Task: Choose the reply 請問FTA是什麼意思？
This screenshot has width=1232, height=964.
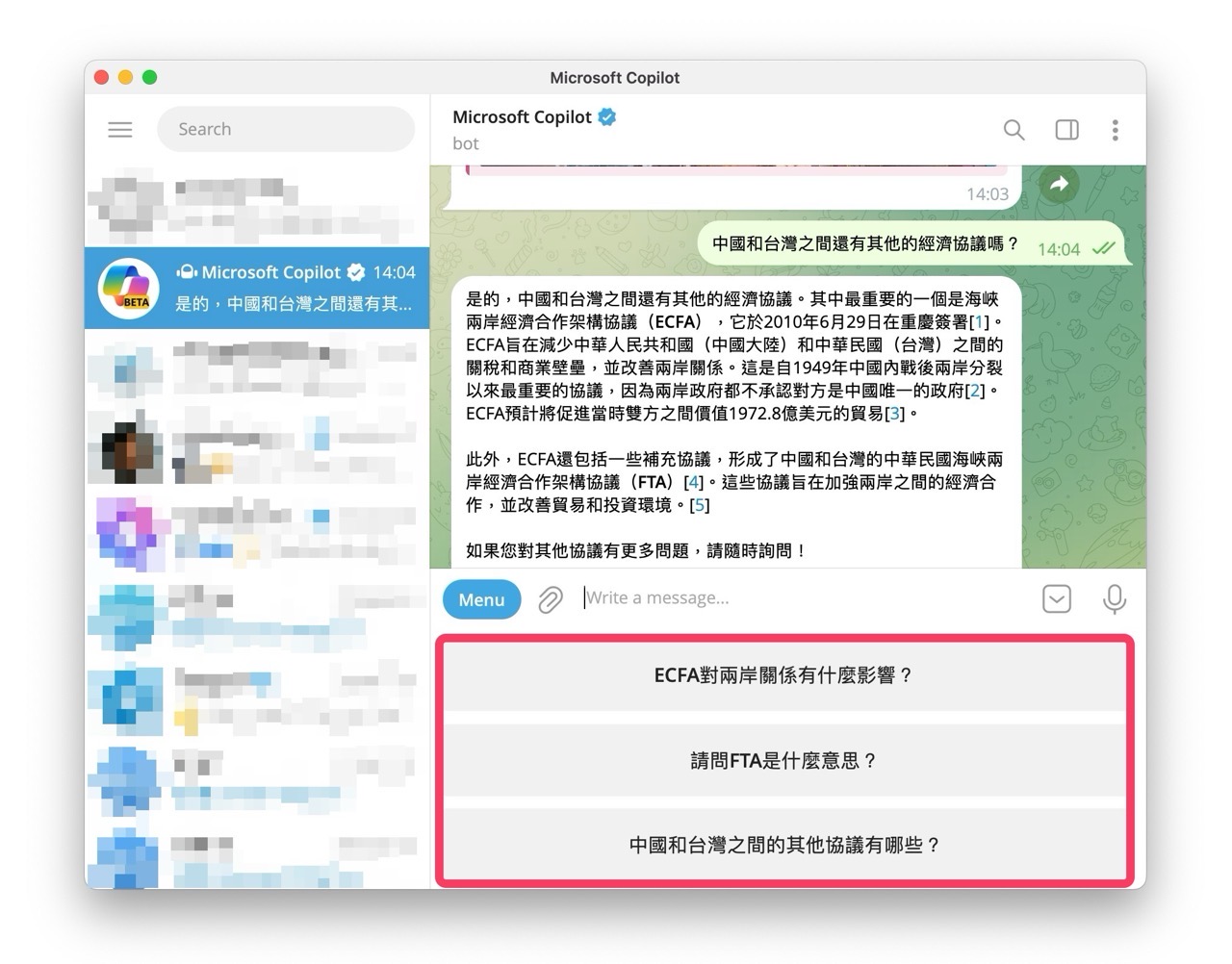Action: 783,760
